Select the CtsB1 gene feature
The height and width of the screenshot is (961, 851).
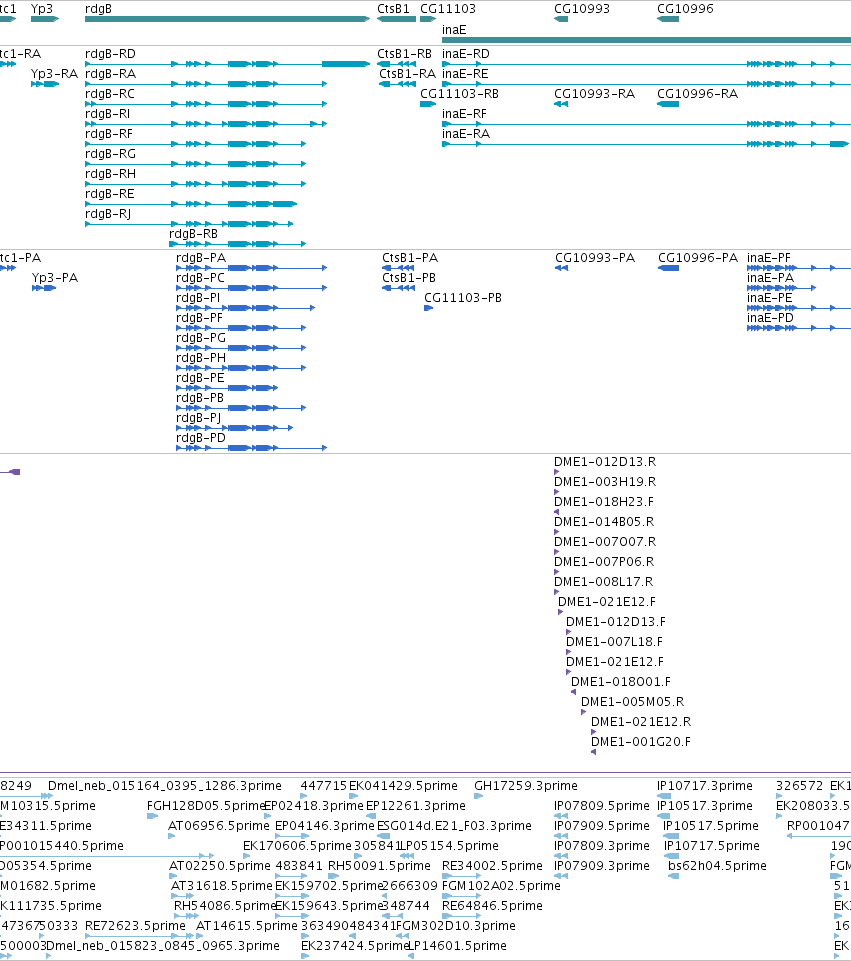pyautogui.click(x=396, y=19)
